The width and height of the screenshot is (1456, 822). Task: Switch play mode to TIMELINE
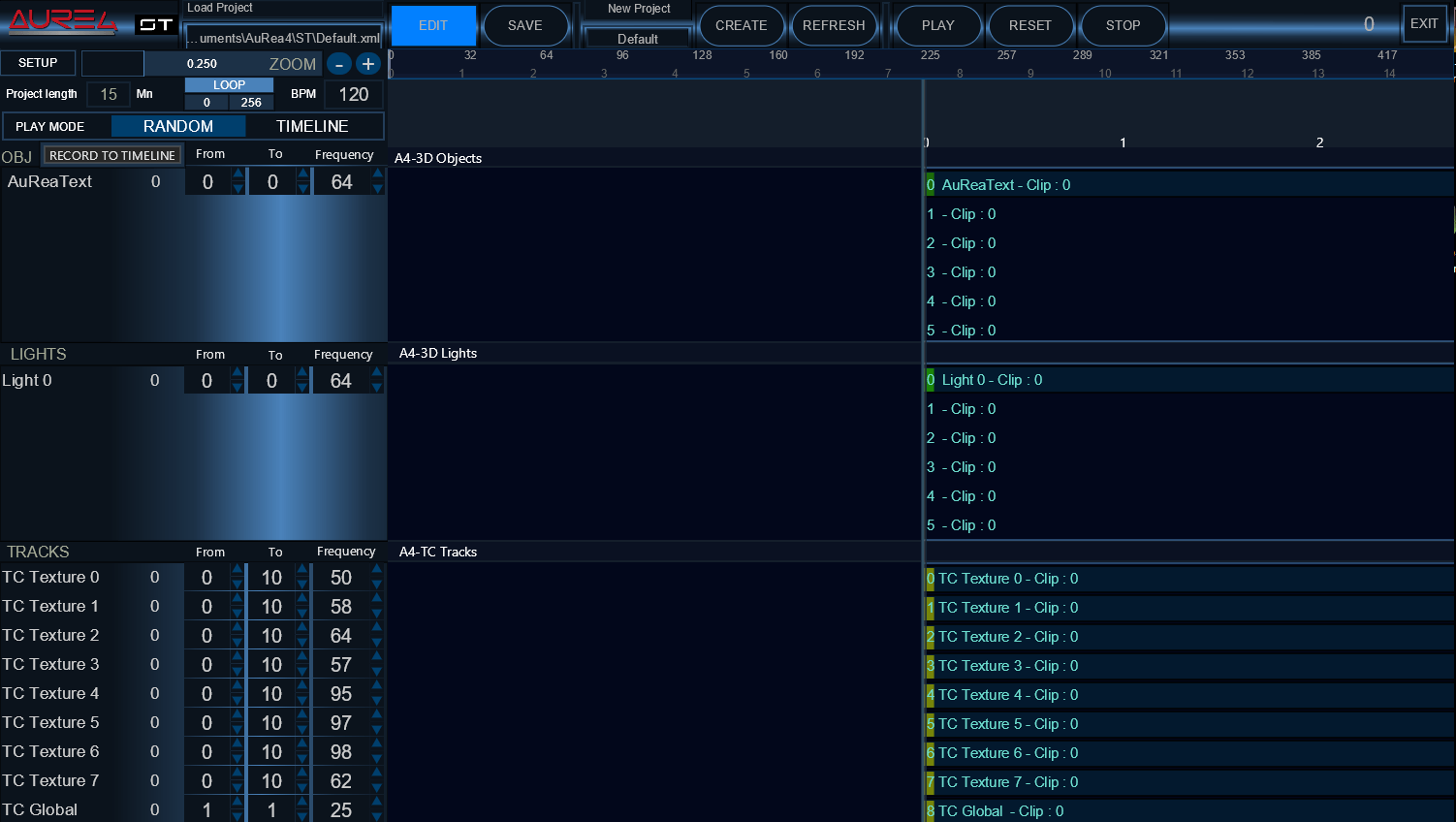pyautogui.click(x=312, y=126)
